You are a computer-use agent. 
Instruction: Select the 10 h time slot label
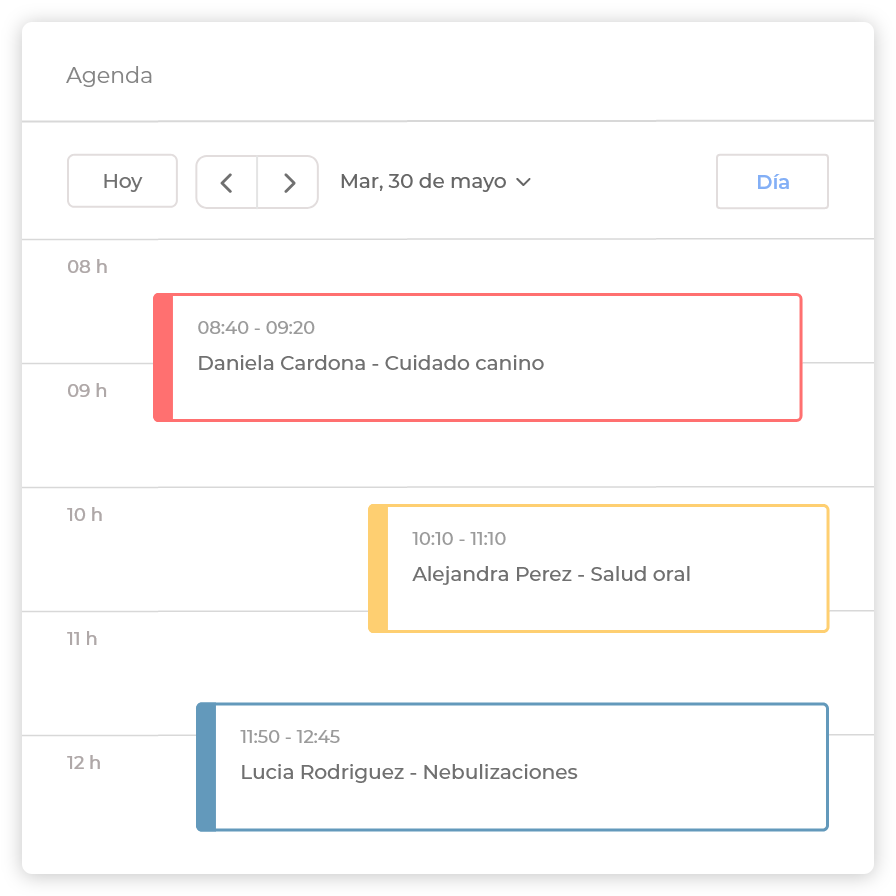click(x=85, y=515)
